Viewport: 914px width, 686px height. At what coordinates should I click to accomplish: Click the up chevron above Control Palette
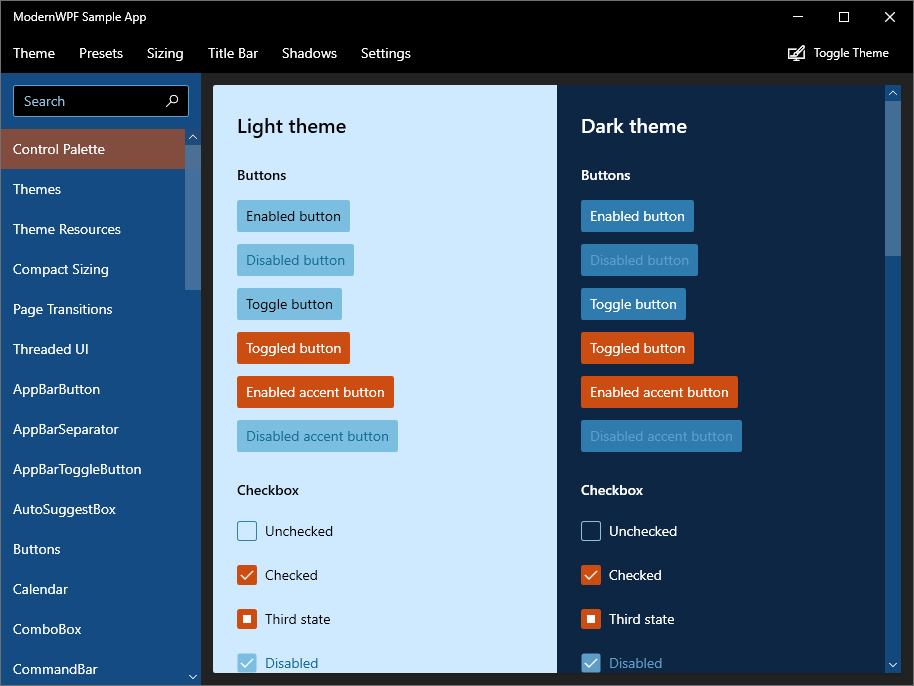pos(192,136)
